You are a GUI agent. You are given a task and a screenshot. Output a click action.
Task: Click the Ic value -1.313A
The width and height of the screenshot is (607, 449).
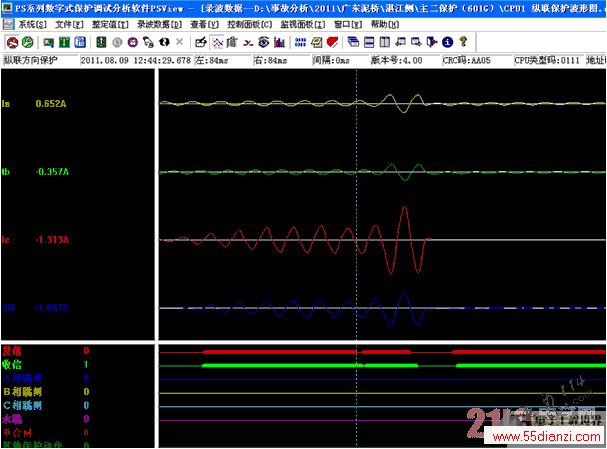52,240
